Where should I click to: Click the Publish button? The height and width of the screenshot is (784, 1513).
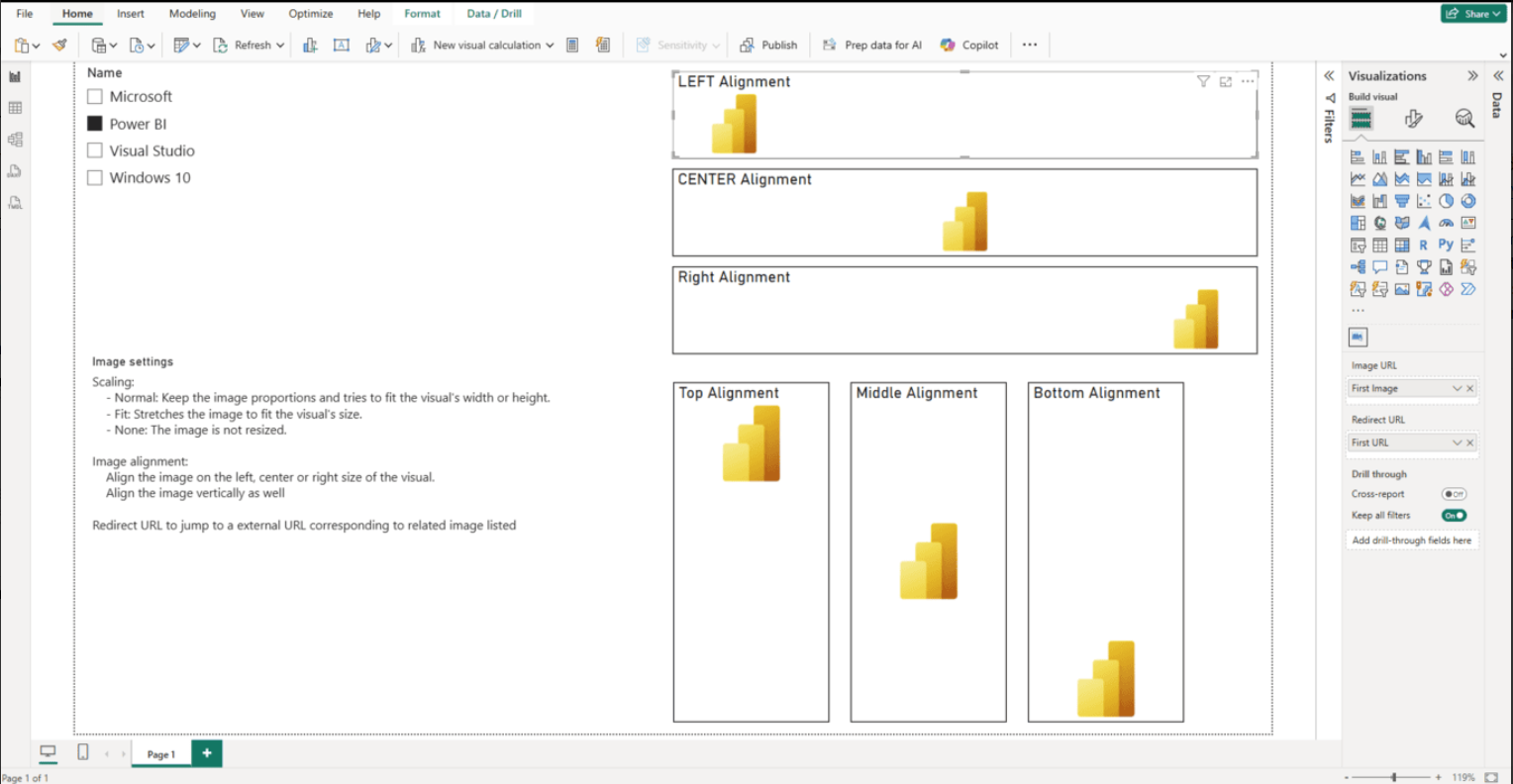click(x=768, y=45)
